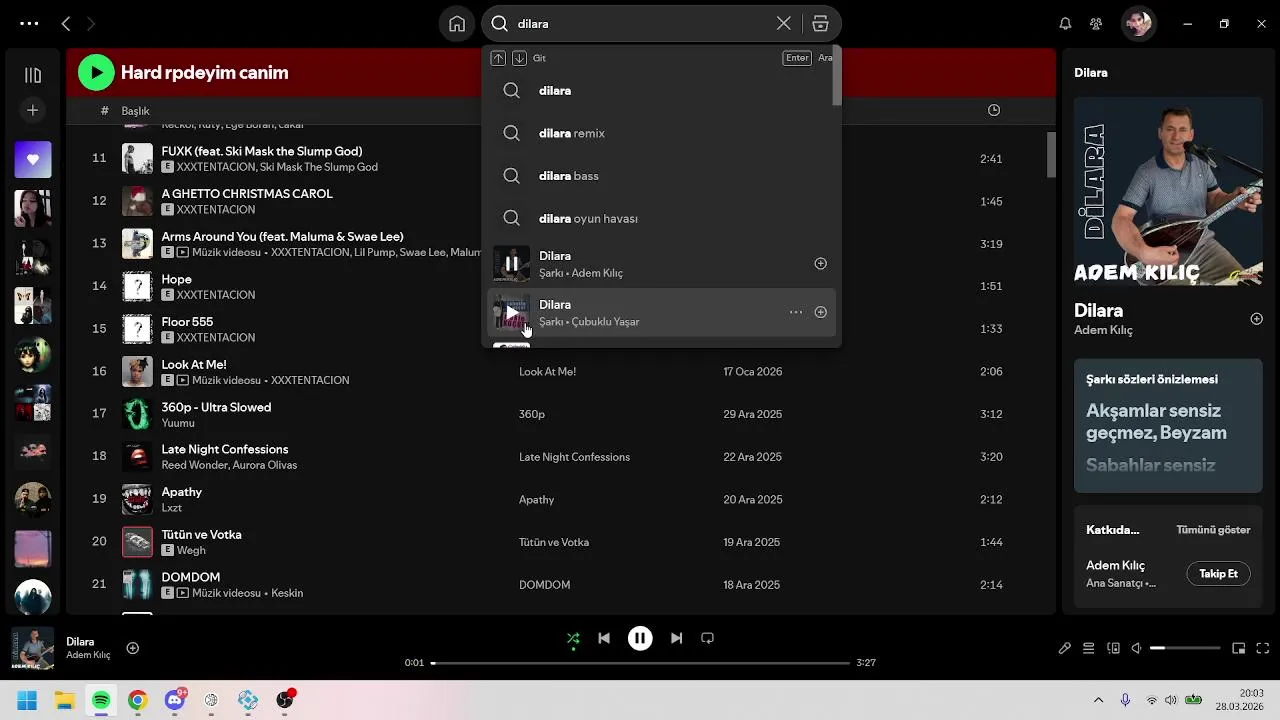Open the Liked Songs heart tile

(x=33, y=159)
